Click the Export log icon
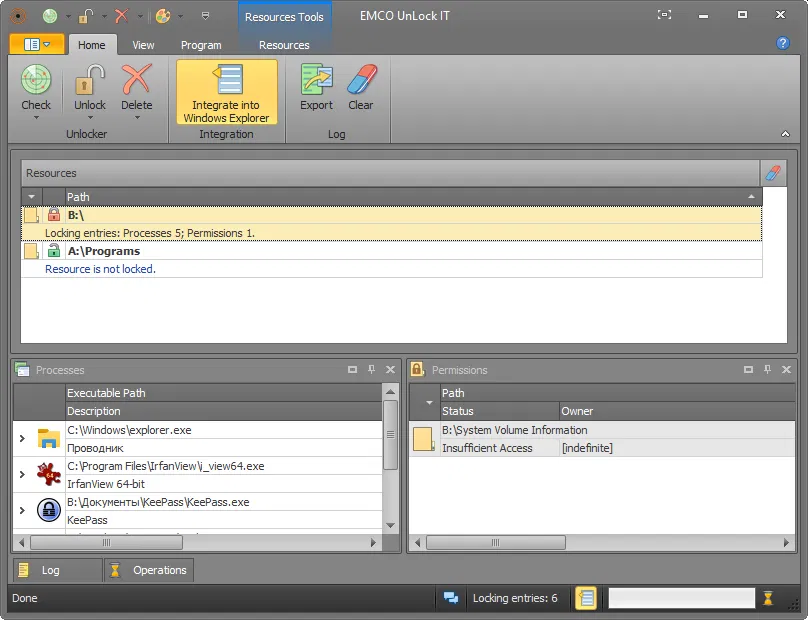The image size is (808, 620). point(316,80)
